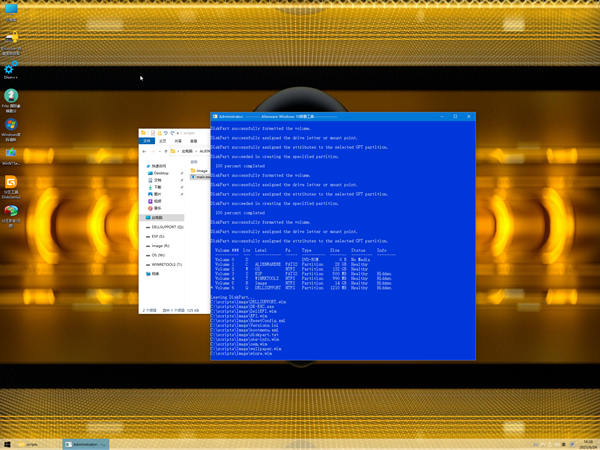Screen dimensions: 600x450
Task: Click the undo icon in Explorer's title bar
Action: coord(166,133)
